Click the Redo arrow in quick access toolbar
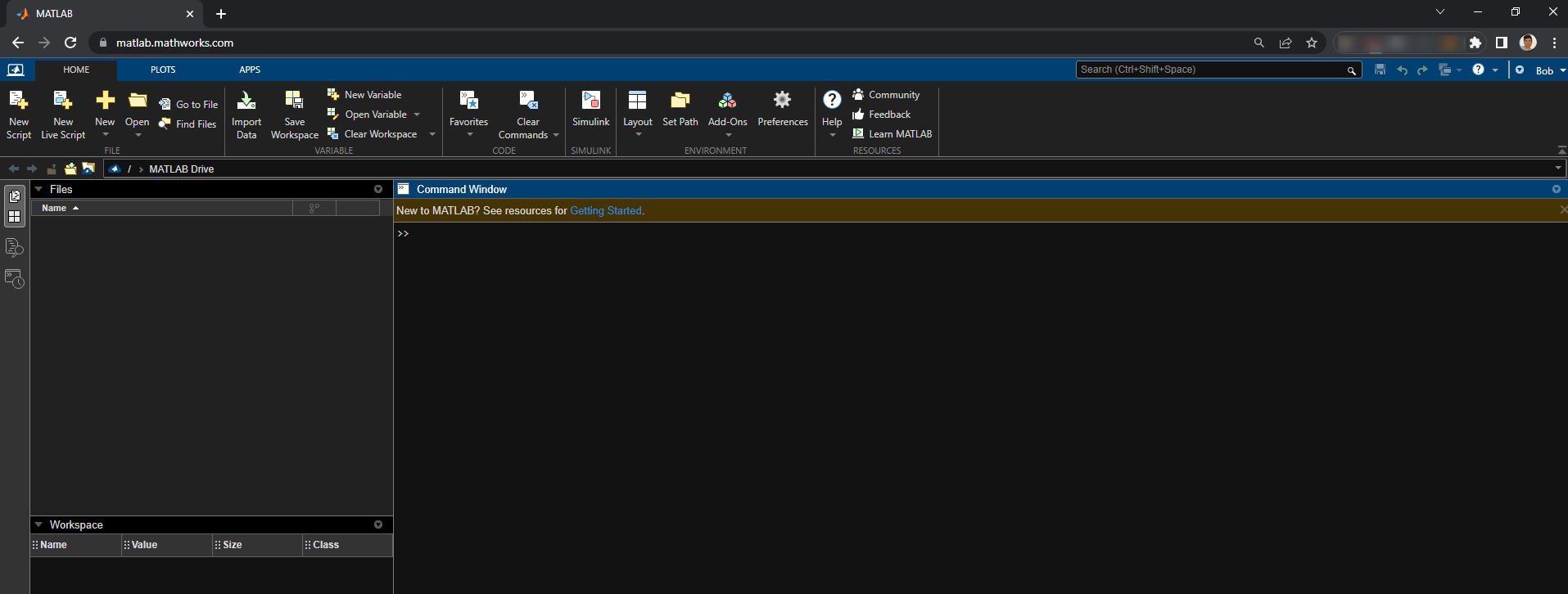Image resolution: width=1568 pixels, height=594 pixels. [1422, 70]
